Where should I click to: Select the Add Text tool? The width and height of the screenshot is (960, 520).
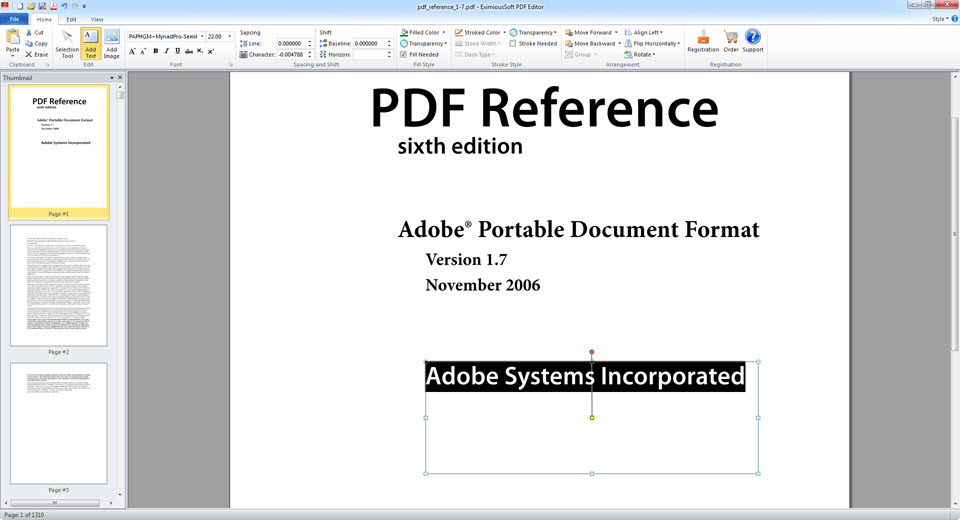[x=90, y=44]
